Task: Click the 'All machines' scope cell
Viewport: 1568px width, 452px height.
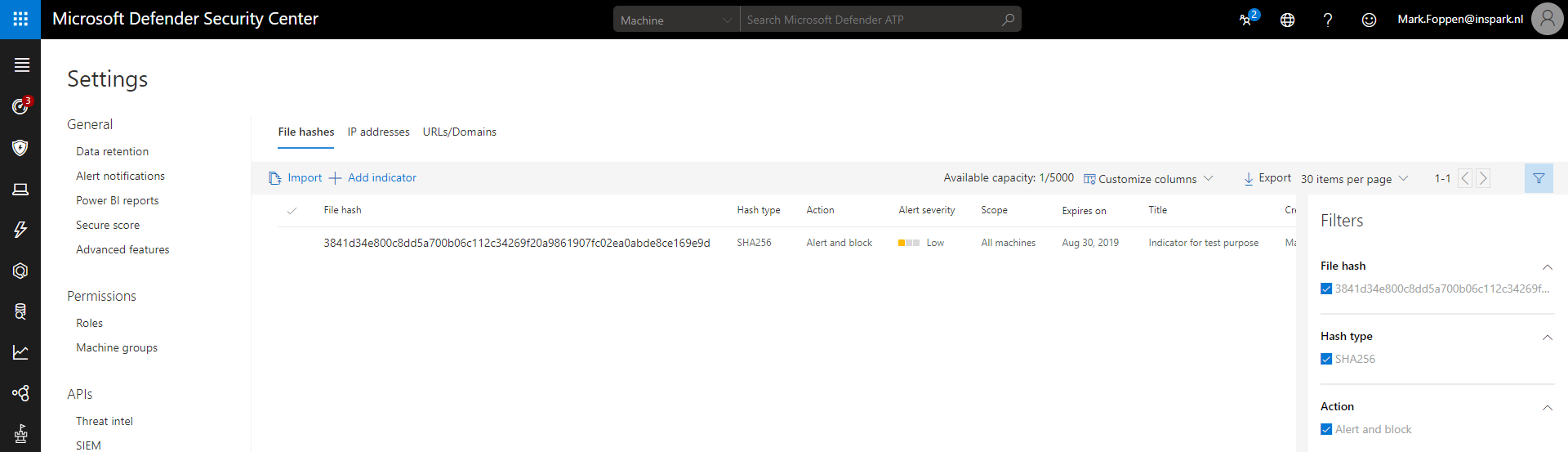Action: pos(1008,243)
